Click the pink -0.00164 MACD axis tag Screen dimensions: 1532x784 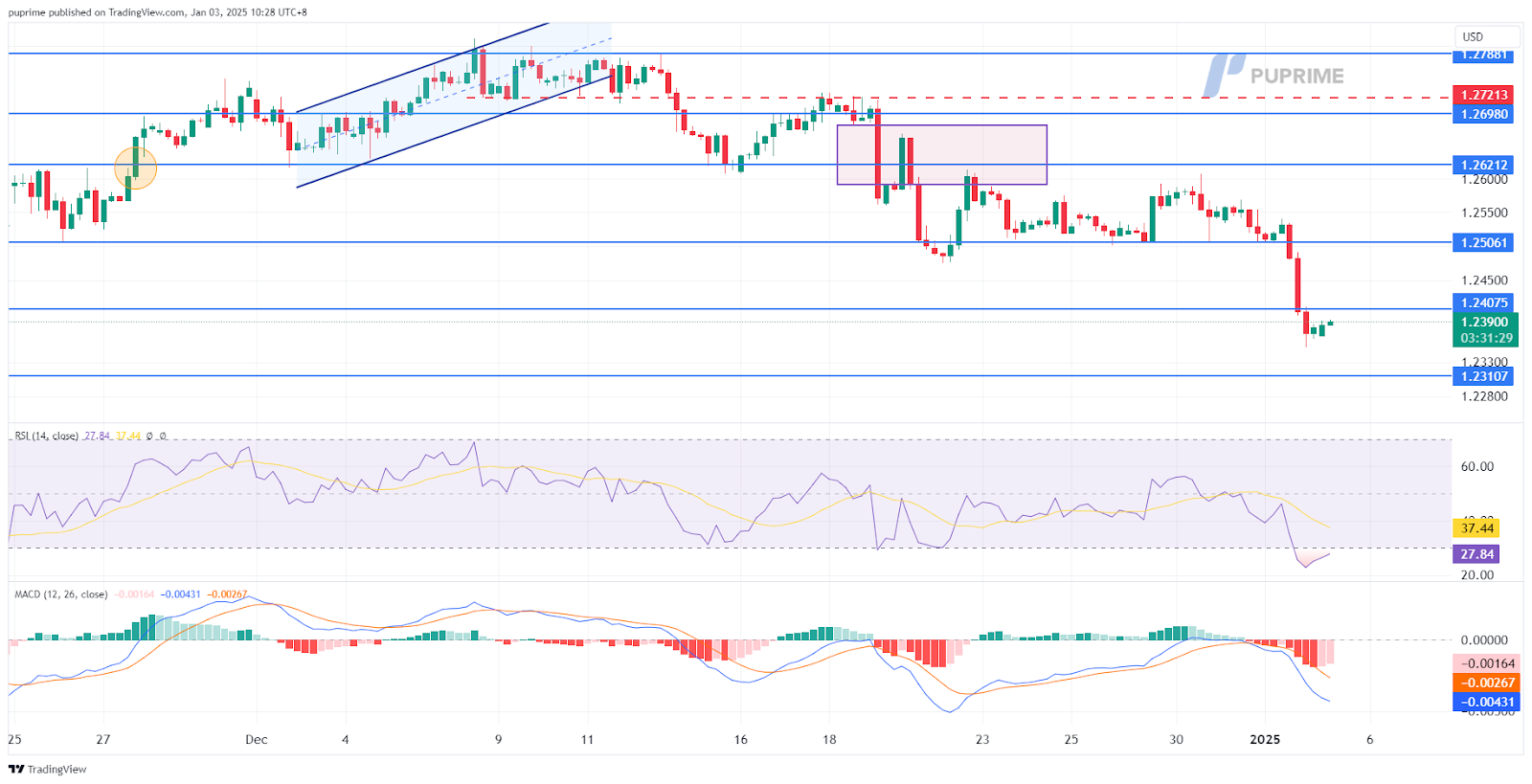tap(1485, 663)
